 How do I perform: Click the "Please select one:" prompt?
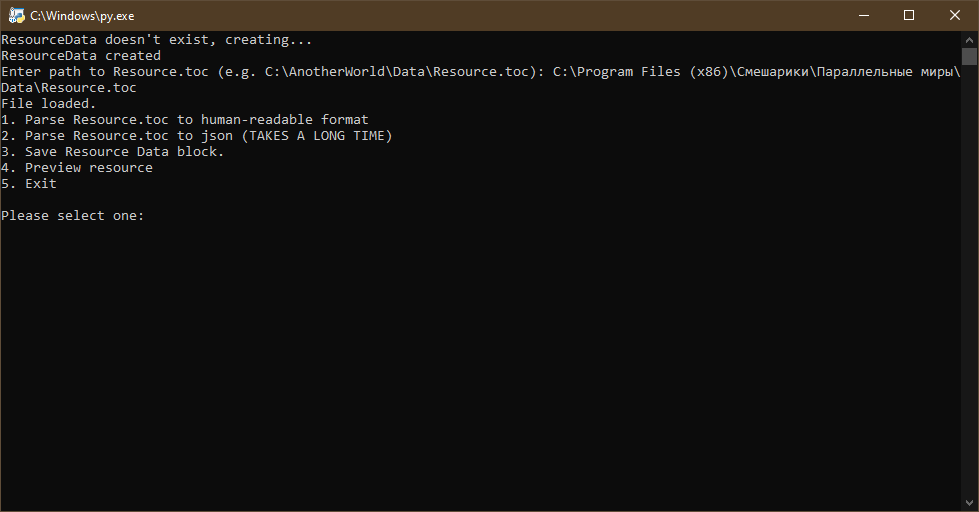[x=73, y=216]
